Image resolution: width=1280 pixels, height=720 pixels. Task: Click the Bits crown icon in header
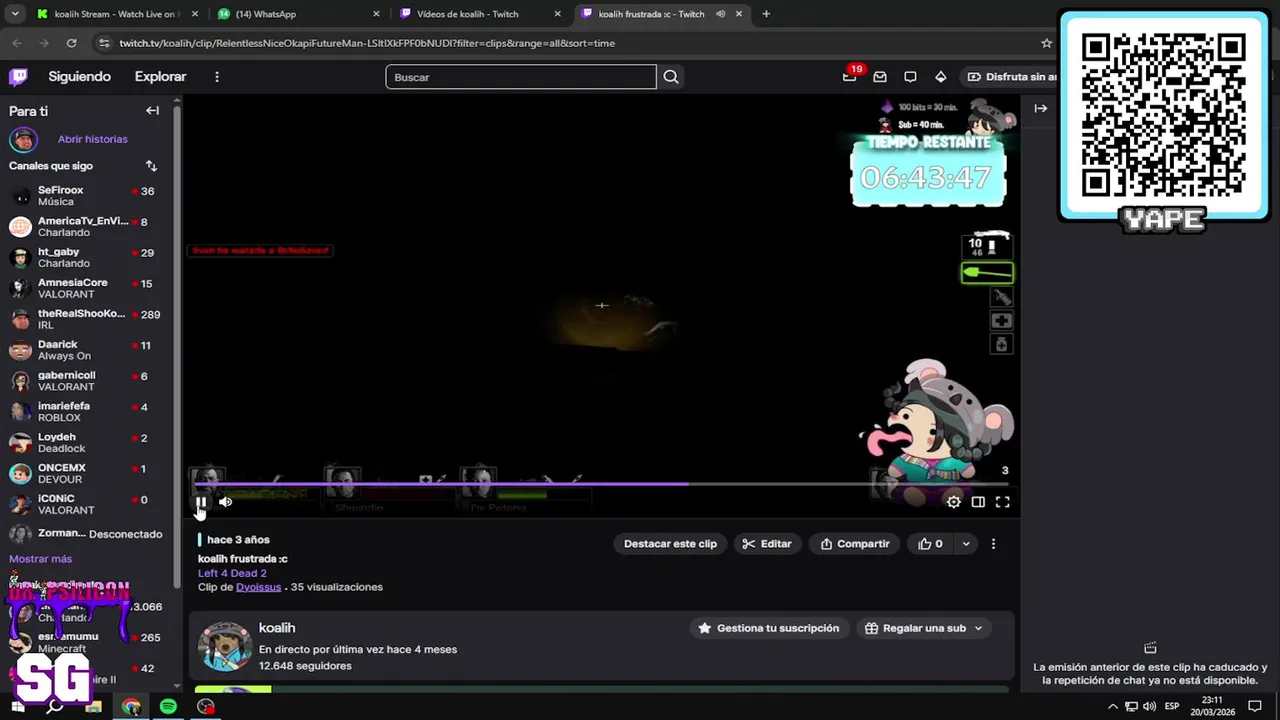point(940,77)
